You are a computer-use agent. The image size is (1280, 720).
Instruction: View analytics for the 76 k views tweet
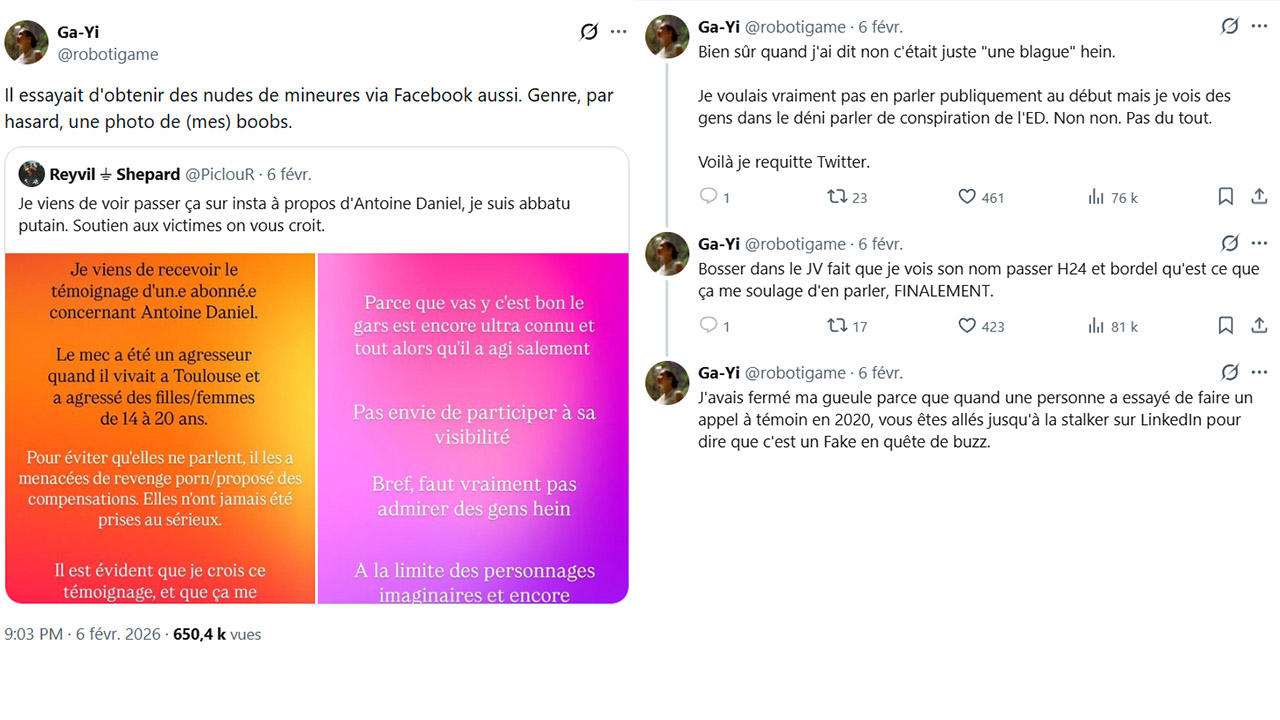(x=1096, y=197)
